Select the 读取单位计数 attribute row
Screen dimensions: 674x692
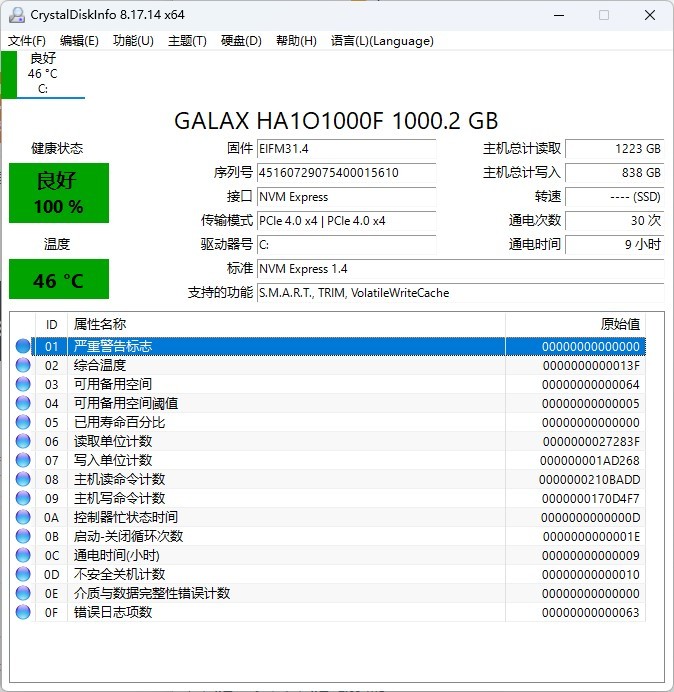pyautogui.click(x=328, y=441)
